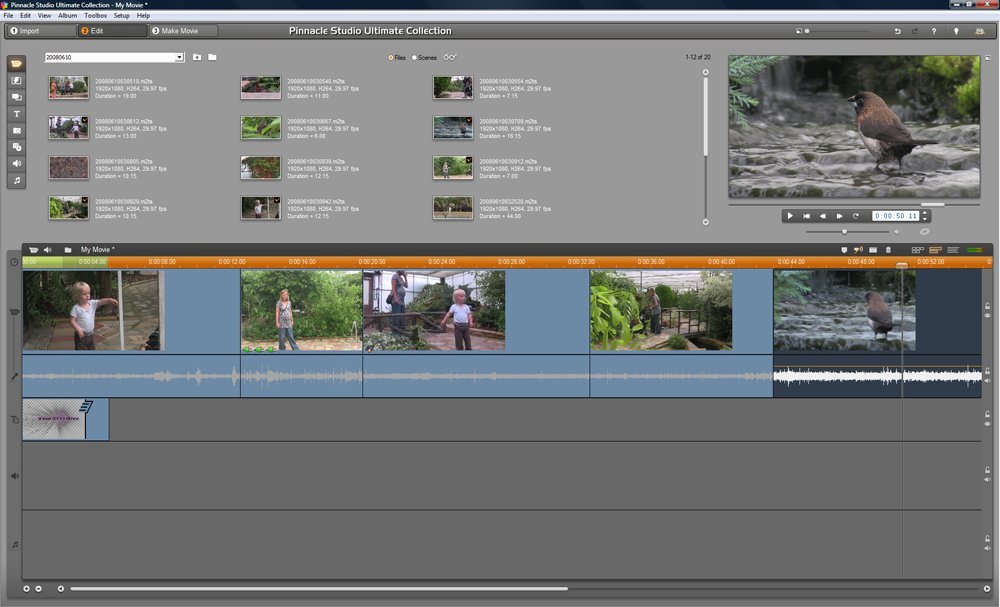Click the add-folder icon beside the folder dropdown
1000x607 pixels.
tap(197, 57)
